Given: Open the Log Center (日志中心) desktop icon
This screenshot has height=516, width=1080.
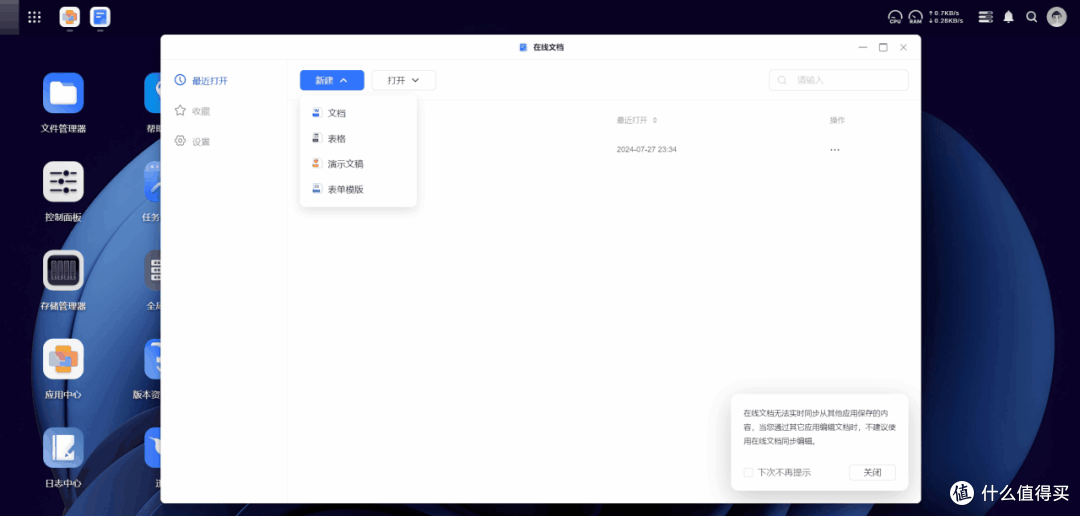Looking at the screenshot, I should point(63,448).
